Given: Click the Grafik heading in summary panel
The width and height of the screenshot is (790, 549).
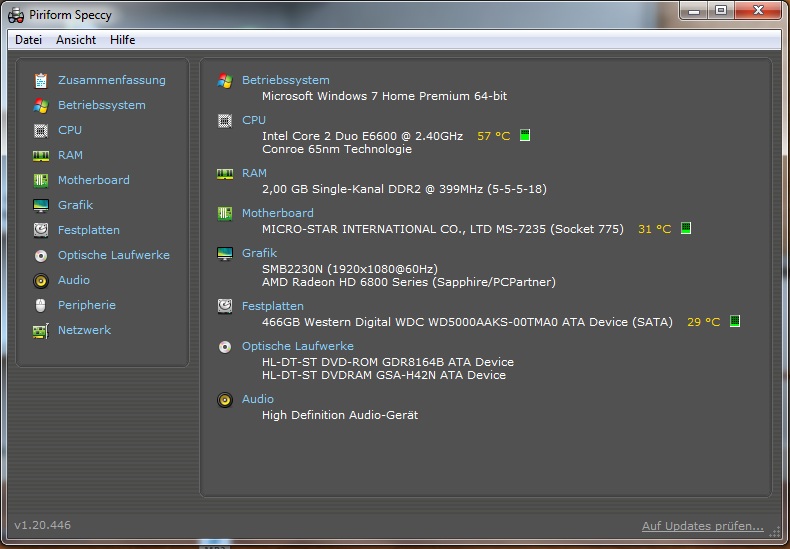Looking at the screenshot, I should click(259, 253).
